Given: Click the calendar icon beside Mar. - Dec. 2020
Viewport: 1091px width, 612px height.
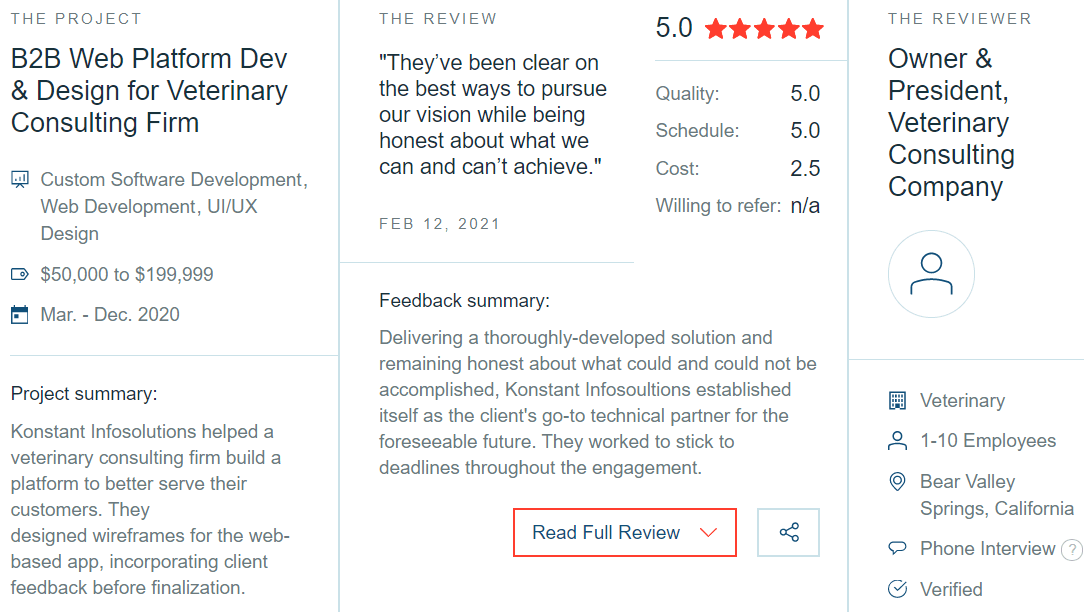Looking at the screenshot, I should click(20, 315).
